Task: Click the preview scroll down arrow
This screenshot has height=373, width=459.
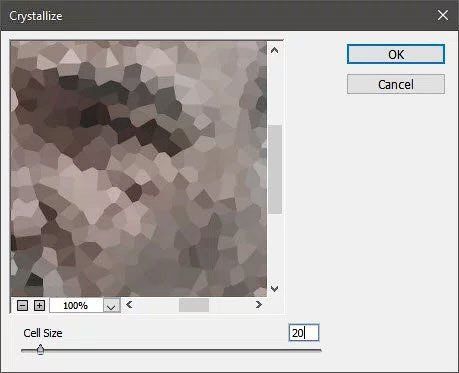Action: pyautogui.click(x=274, y=288)
